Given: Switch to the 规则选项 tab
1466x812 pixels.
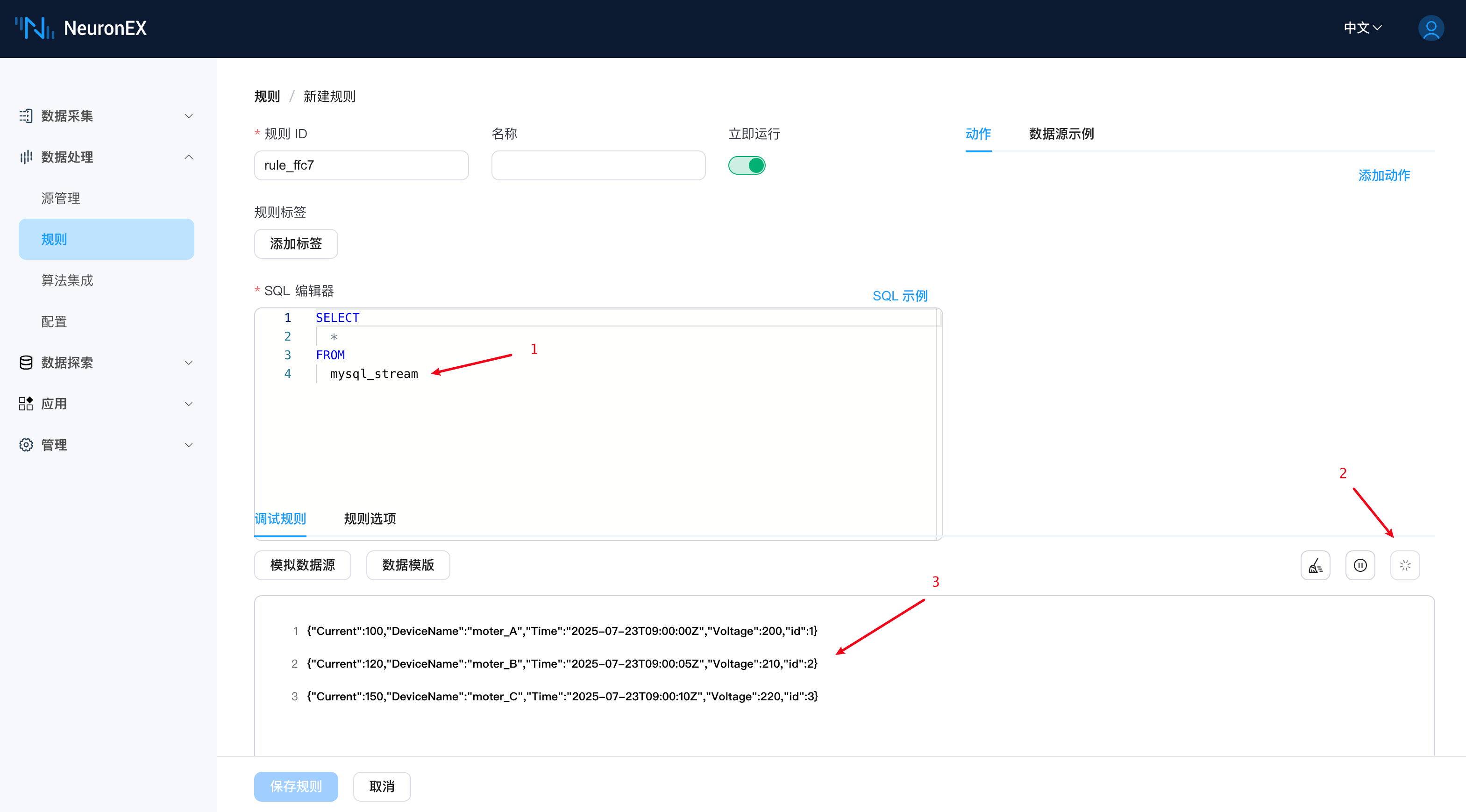Looking at the screenshot, I should [x=370, y=519].
